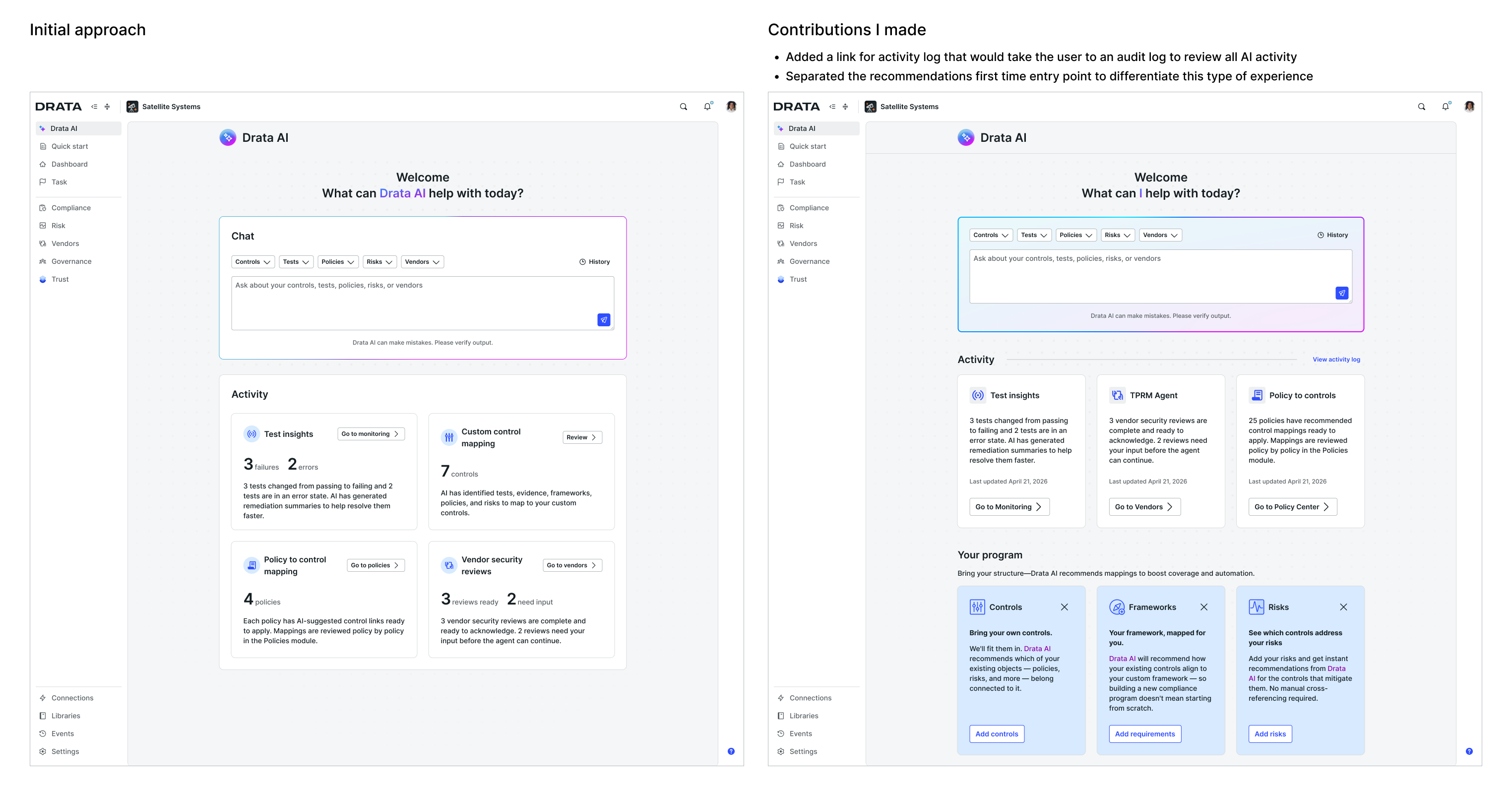Screen dimensions: 1512x786
Task: Click Go to Policy Center button
Action: [x=1292, y=507]
